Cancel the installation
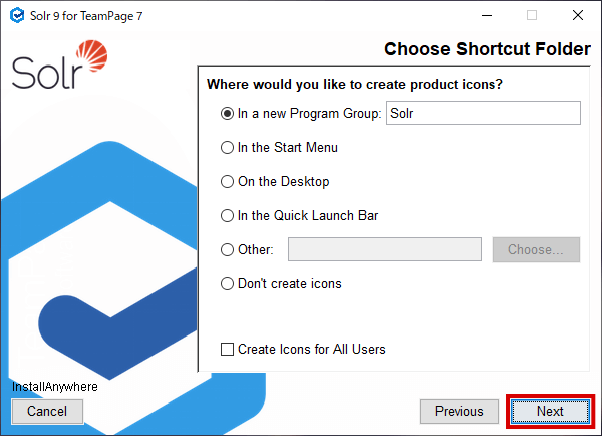 [47, 411]
